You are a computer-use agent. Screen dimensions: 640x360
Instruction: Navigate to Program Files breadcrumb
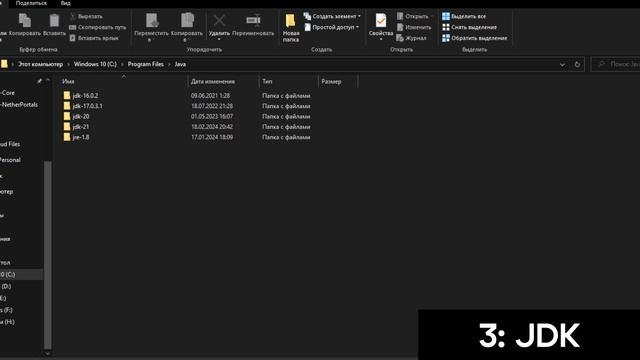tap(146, 64)
